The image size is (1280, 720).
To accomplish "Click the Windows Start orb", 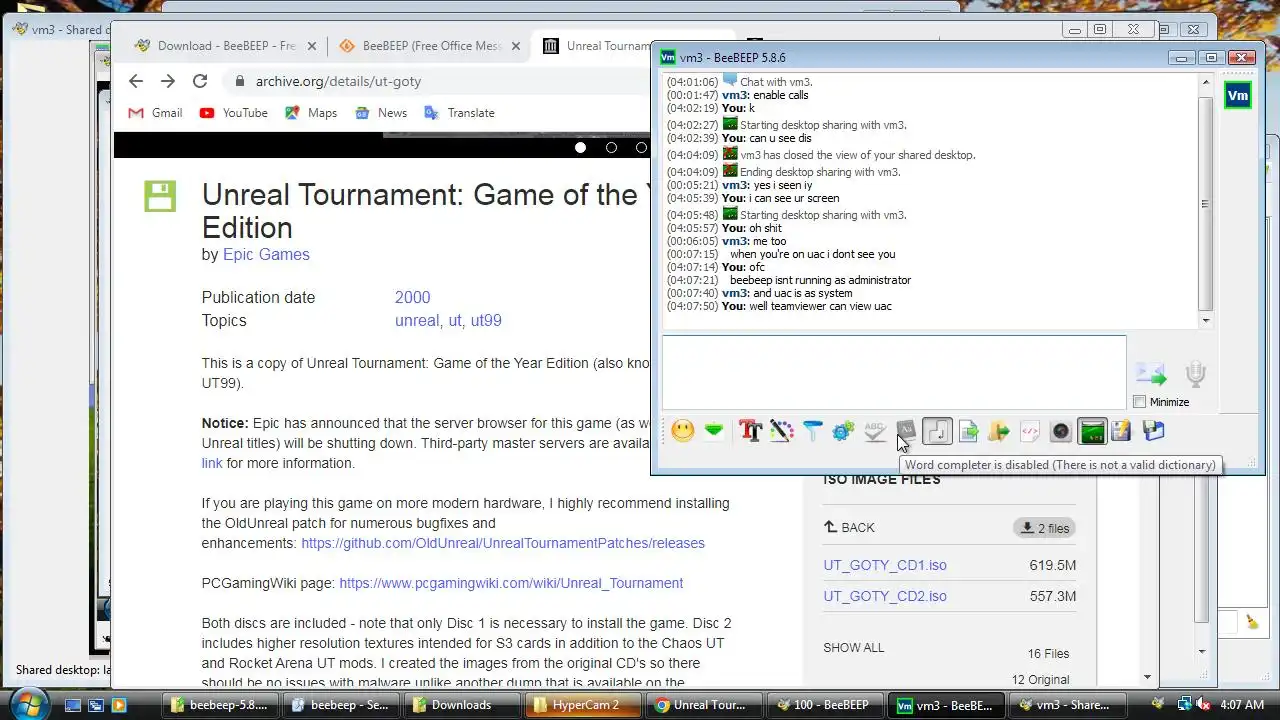I will click(27, 703).
